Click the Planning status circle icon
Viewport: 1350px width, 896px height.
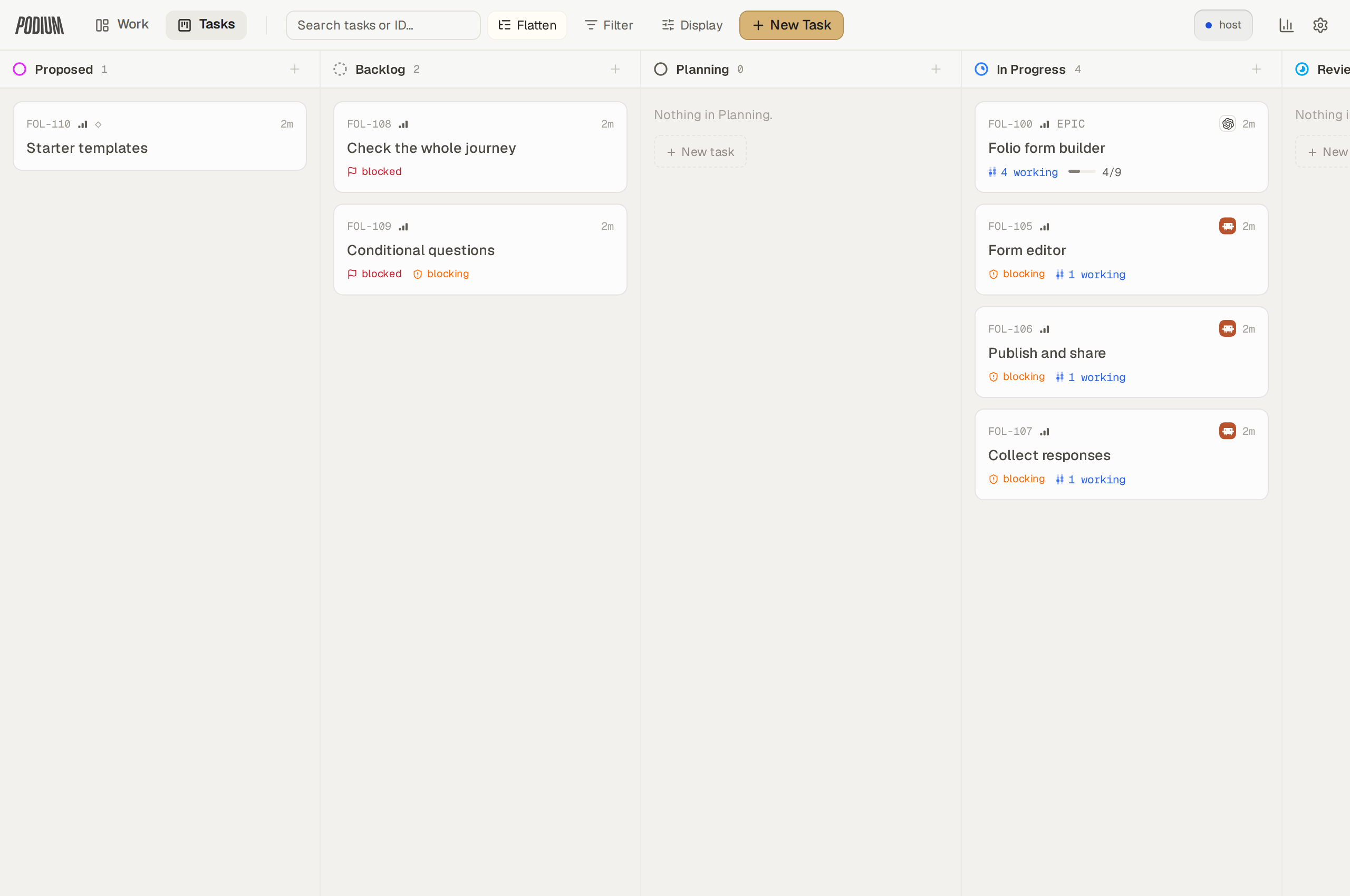click(x=661, y=69)
